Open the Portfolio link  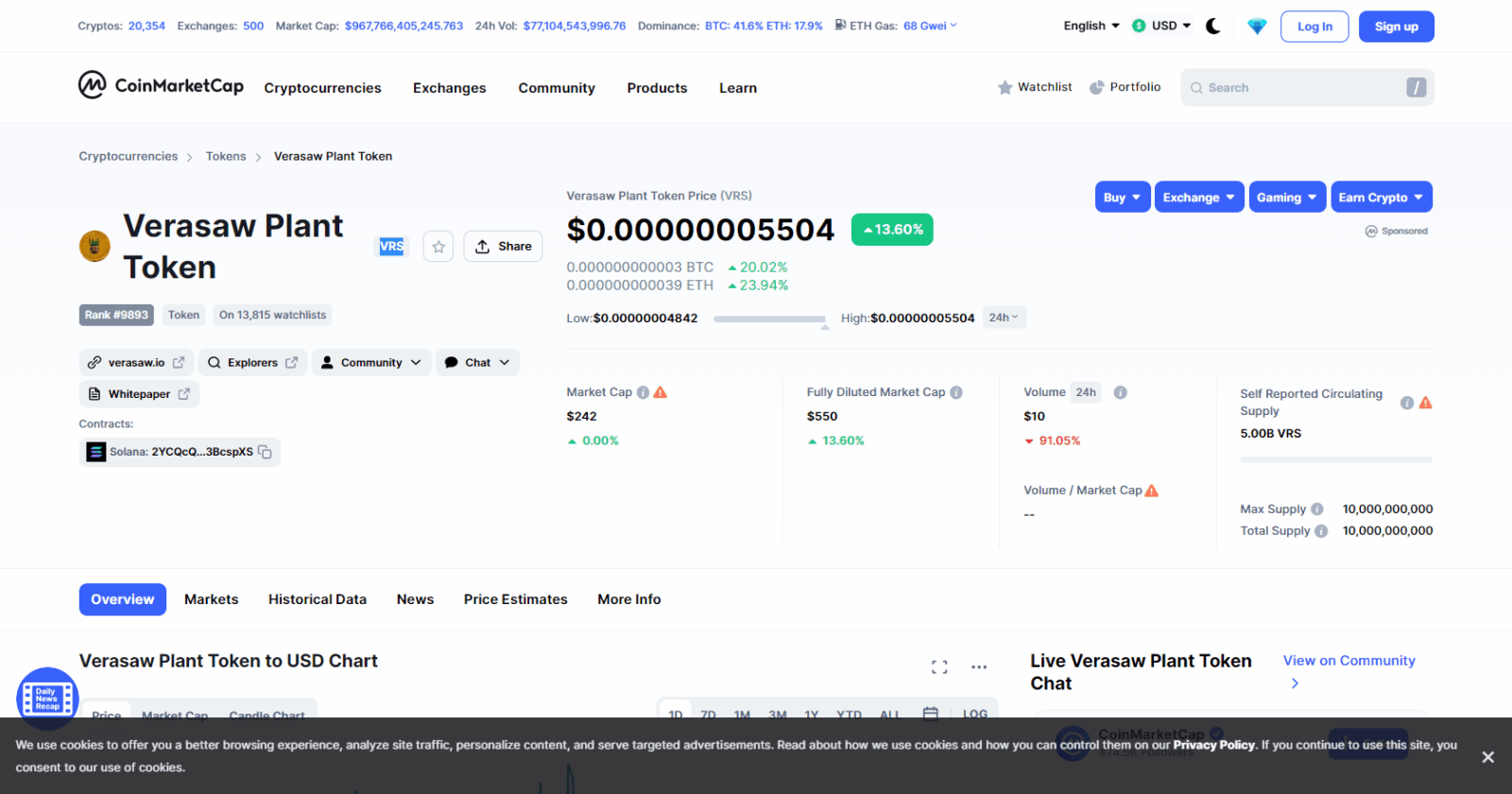click(x=1125, y=87)
